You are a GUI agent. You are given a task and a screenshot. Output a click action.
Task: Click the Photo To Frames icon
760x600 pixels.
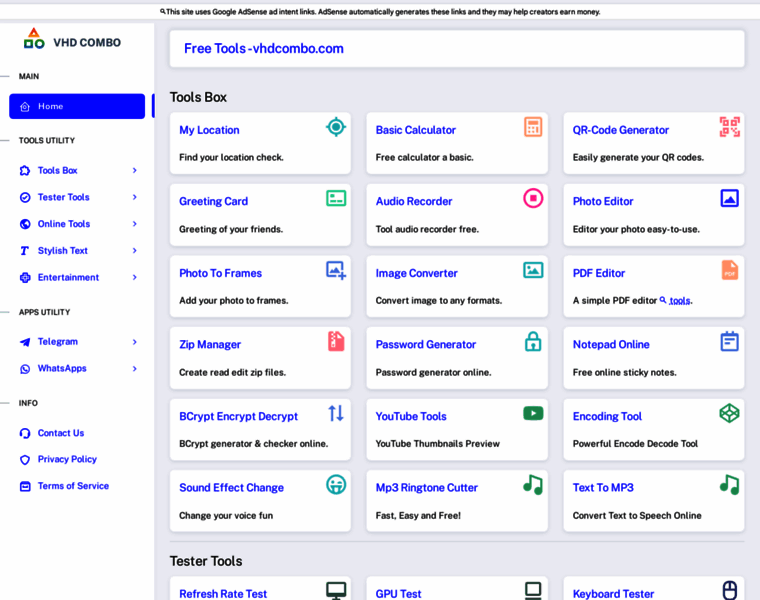(336, 270)
